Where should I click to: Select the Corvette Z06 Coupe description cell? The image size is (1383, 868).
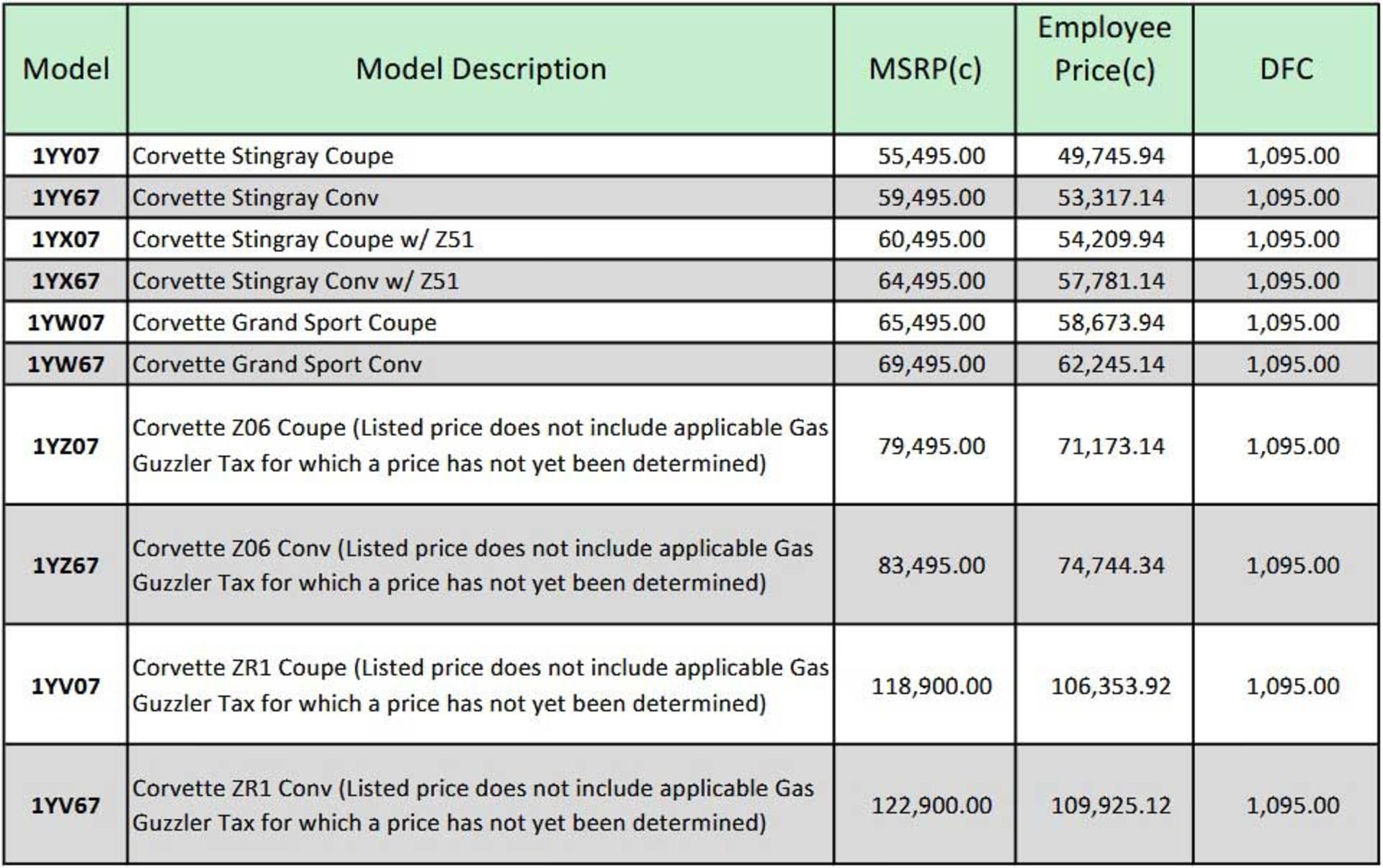(480, 445)
